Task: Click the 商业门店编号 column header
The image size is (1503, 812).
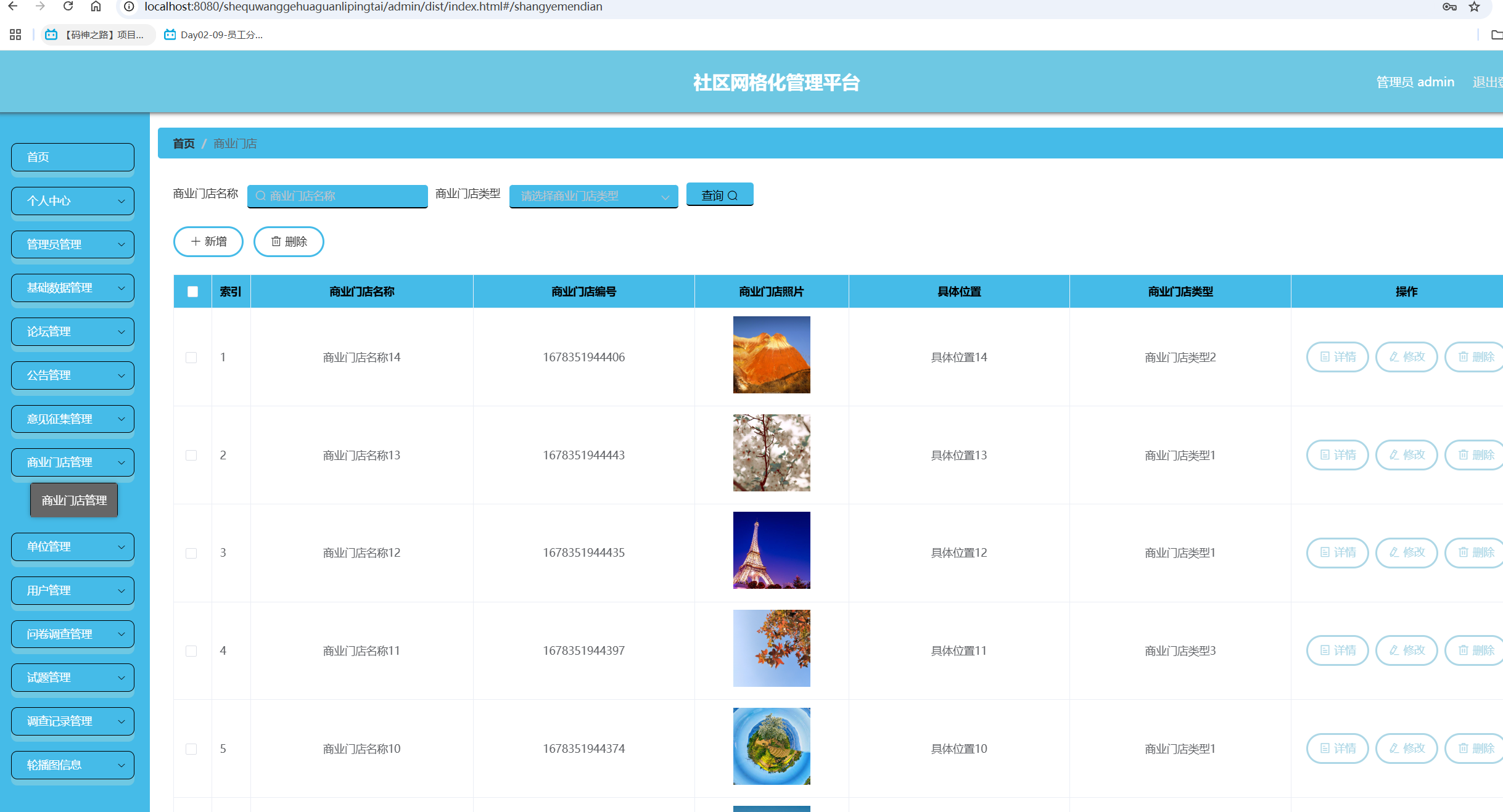Action: pos(584,292)
